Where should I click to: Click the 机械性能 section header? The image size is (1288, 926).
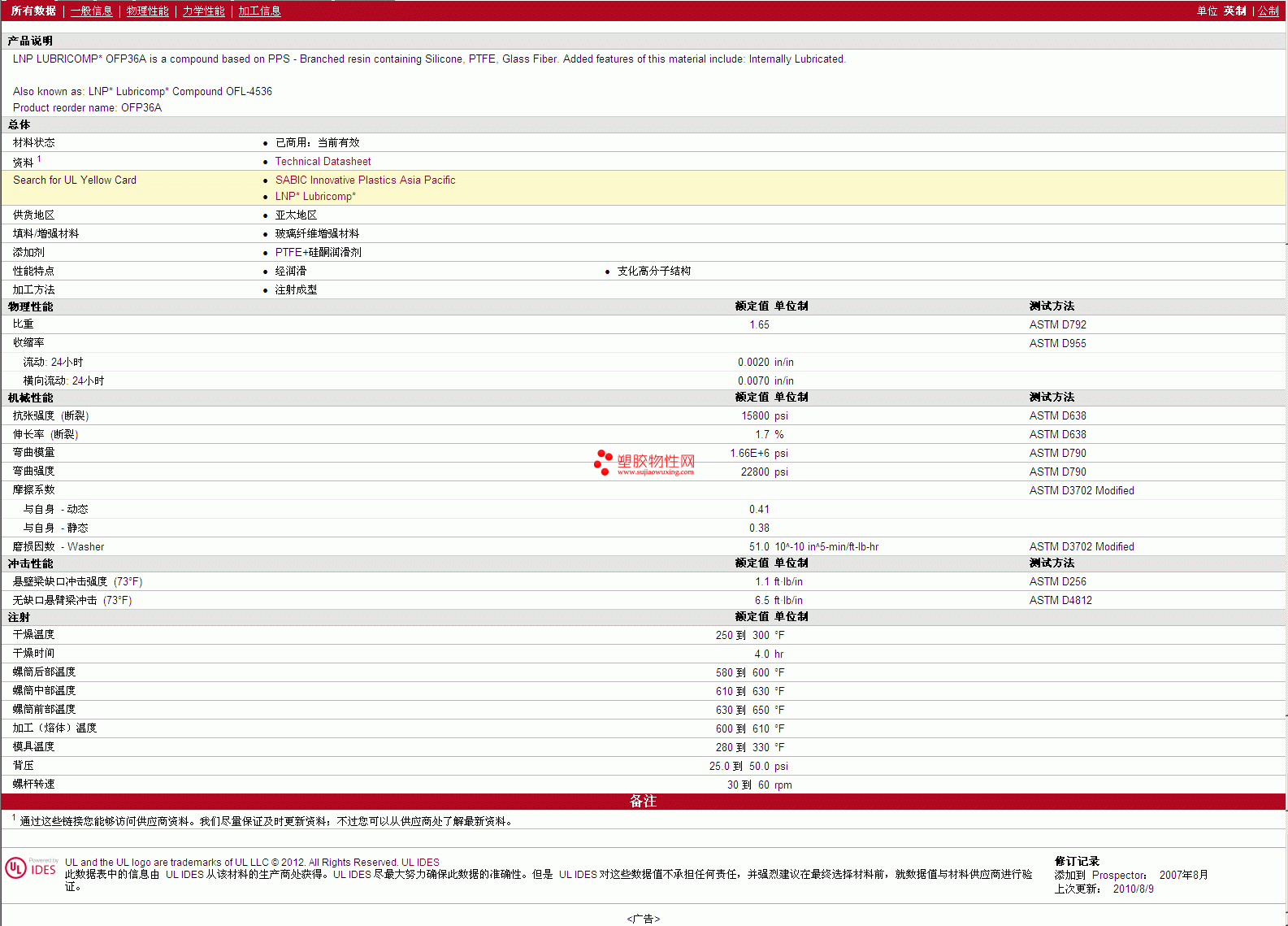point(31,398)
